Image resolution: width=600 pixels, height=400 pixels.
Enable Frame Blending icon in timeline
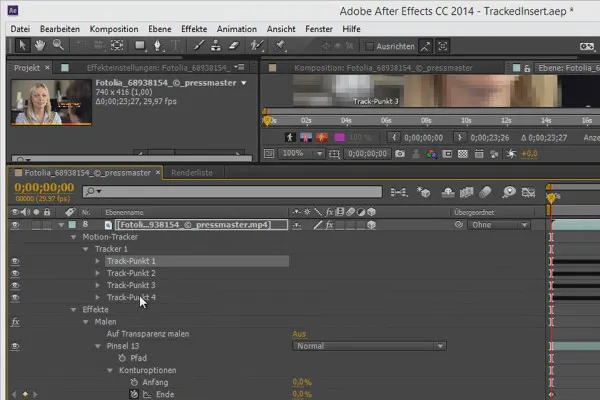pyautogui.click(x=466, y=192)
